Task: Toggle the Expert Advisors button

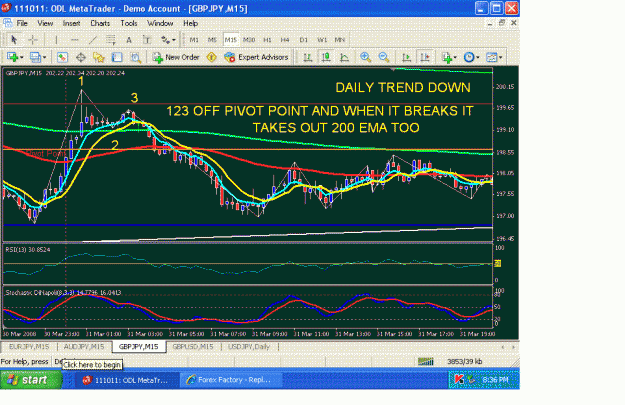Action: [256, 57]
